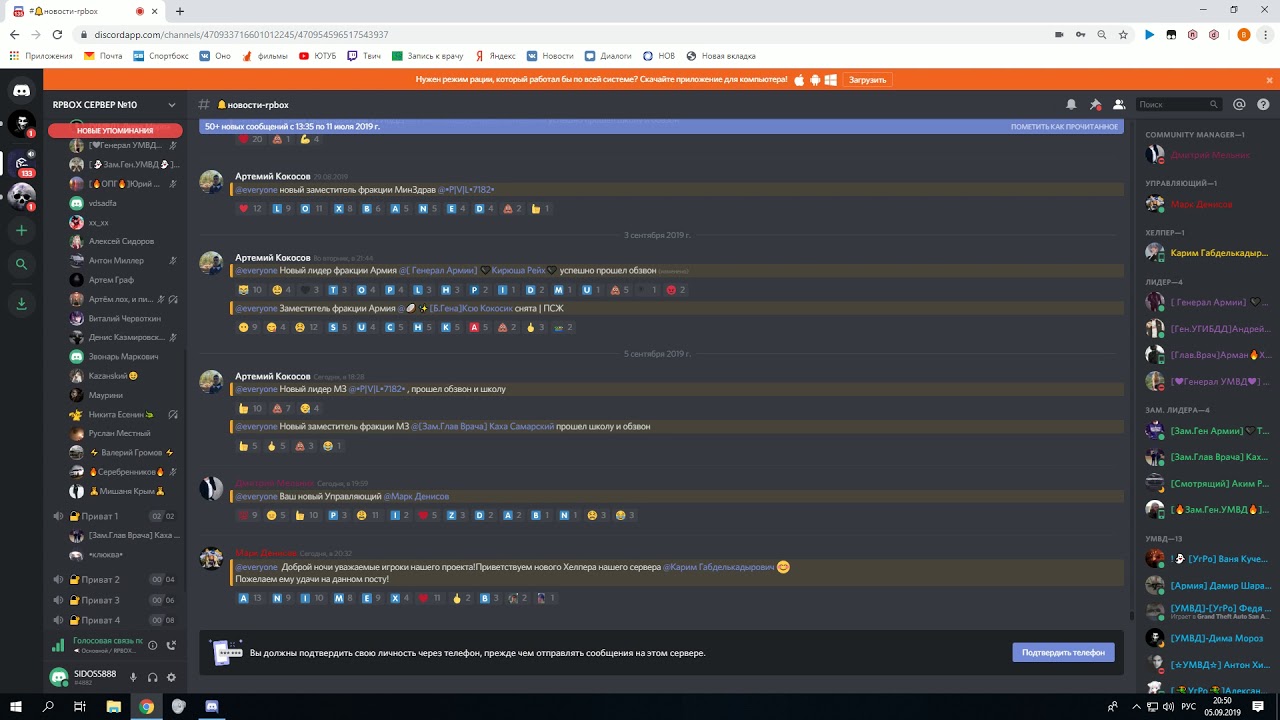Open the skull server icon
This screenshot has height=720, width=1280.
21,195
